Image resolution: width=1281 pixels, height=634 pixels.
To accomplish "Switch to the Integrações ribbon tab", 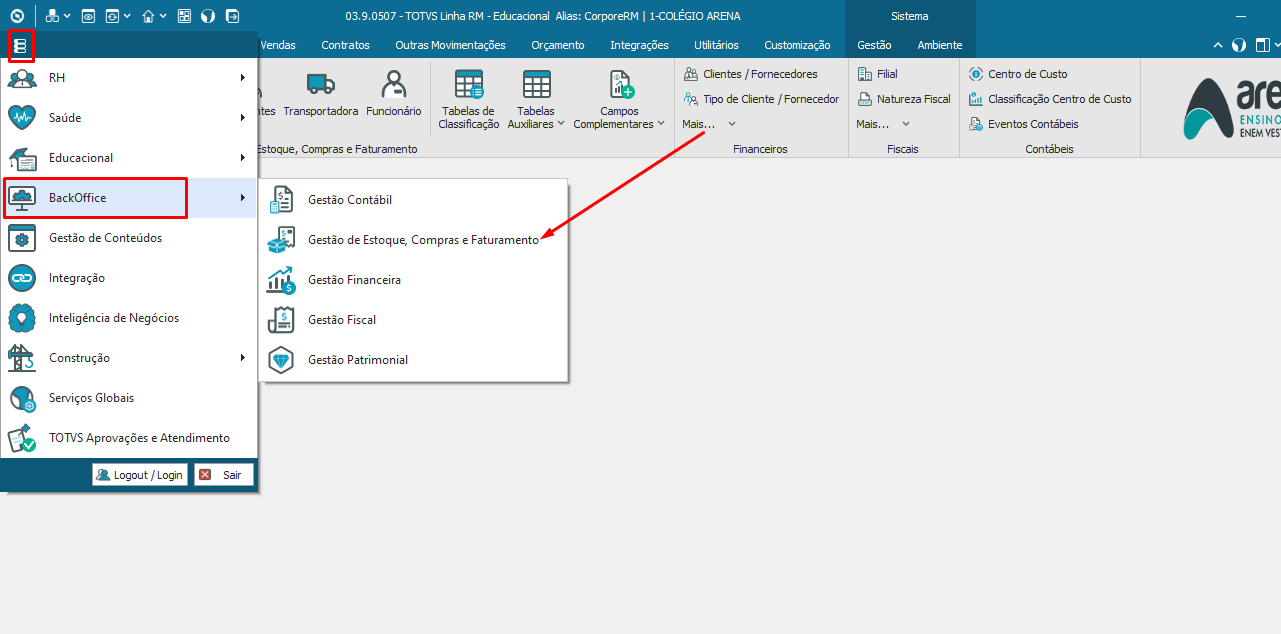I will [x=639, y=45].
